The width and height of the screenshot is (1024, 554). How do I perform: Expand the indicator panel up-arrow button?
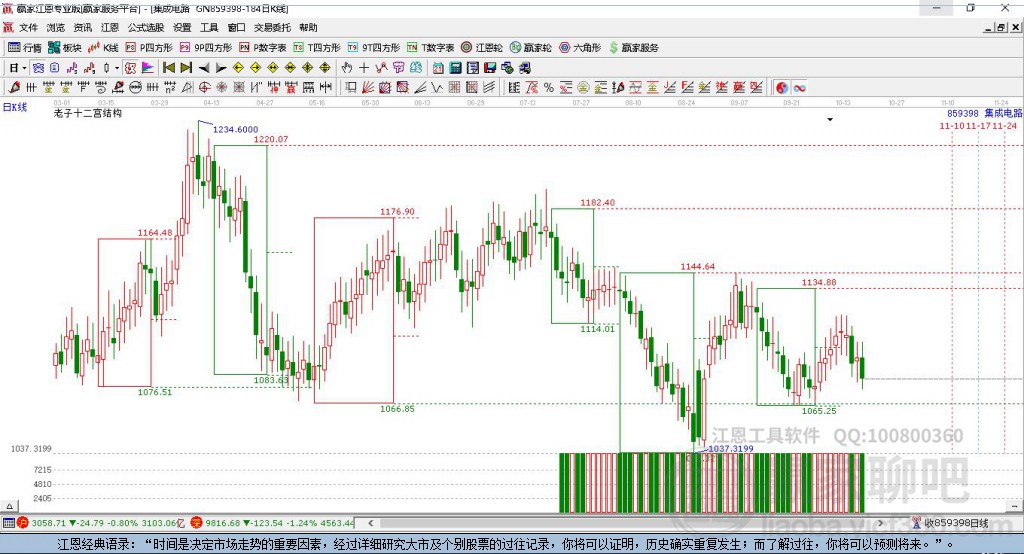pyautogui.click(x=9, y=506)
